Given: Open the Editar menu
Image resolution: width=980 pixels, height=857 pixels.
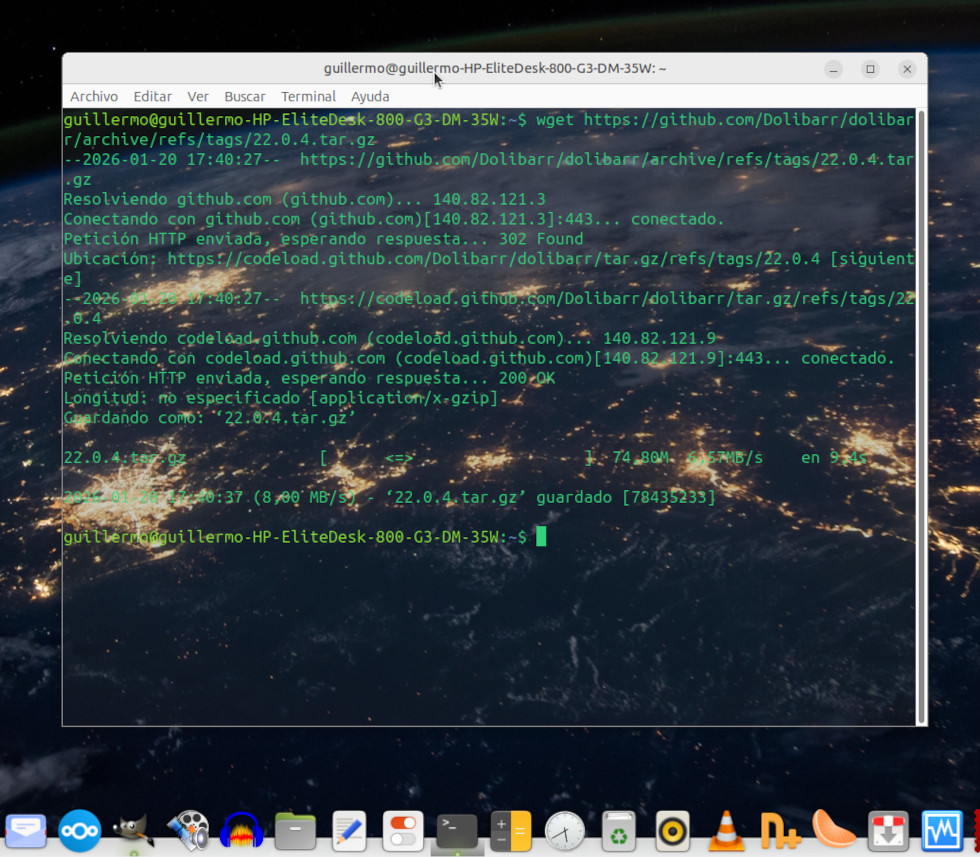Looking at the screenshot, I should click(152, 96).
